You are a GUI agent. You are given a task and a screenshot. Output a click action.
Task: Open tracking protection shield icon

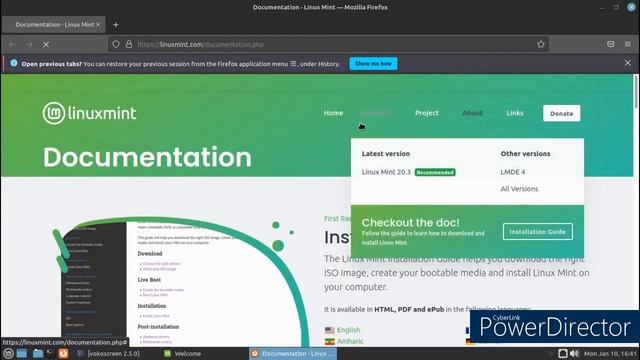tap(116, 44)
